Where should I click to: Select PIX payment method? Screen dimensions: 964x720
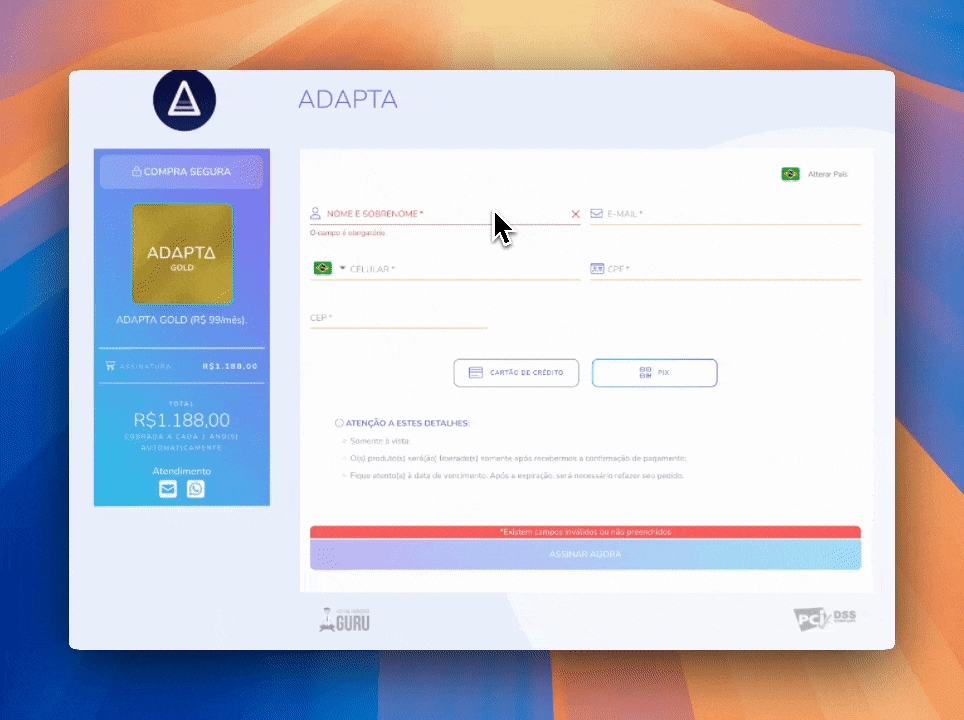654,373
